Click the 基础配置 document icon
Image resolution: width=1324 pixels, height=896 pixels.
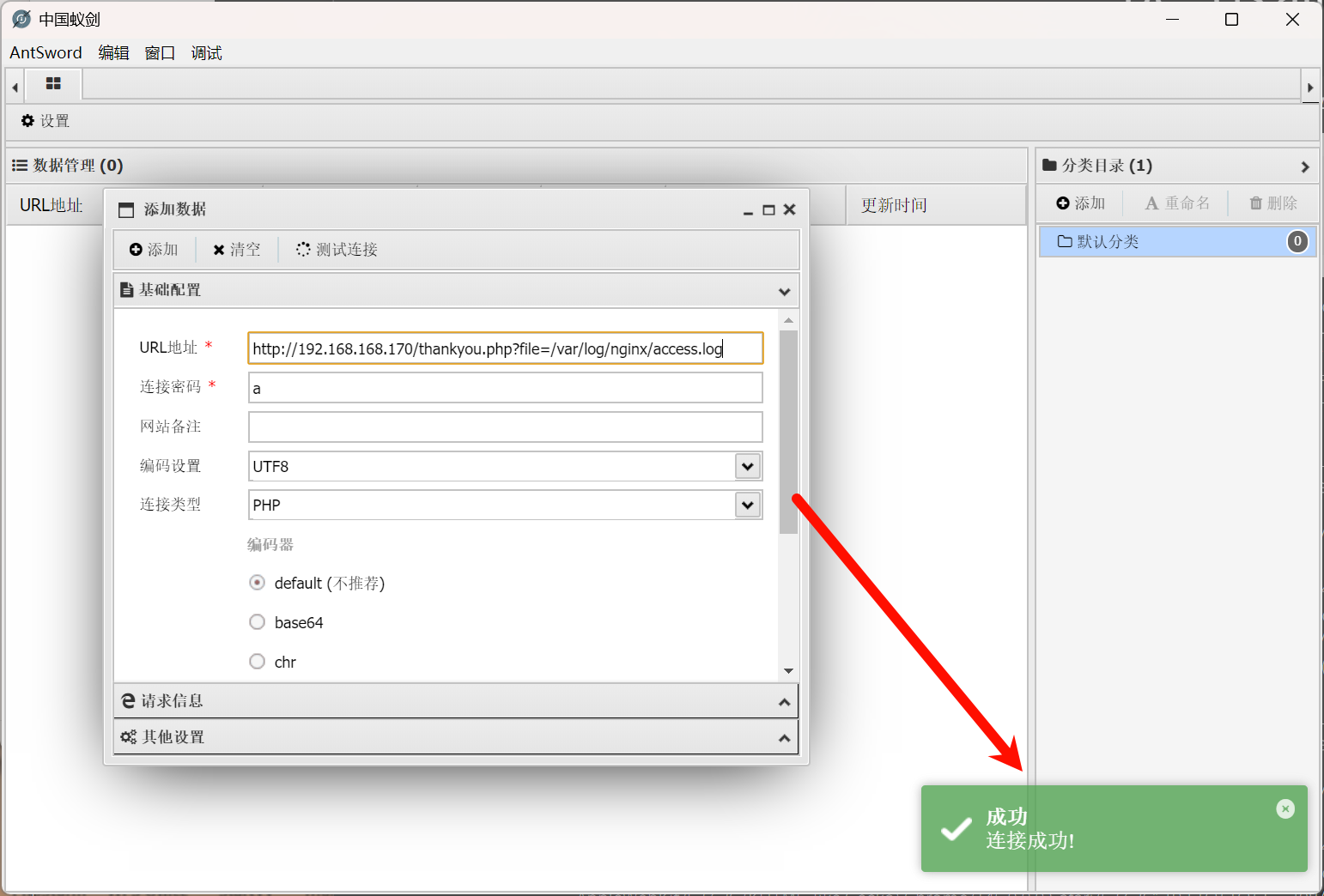(x=126, y=290)
